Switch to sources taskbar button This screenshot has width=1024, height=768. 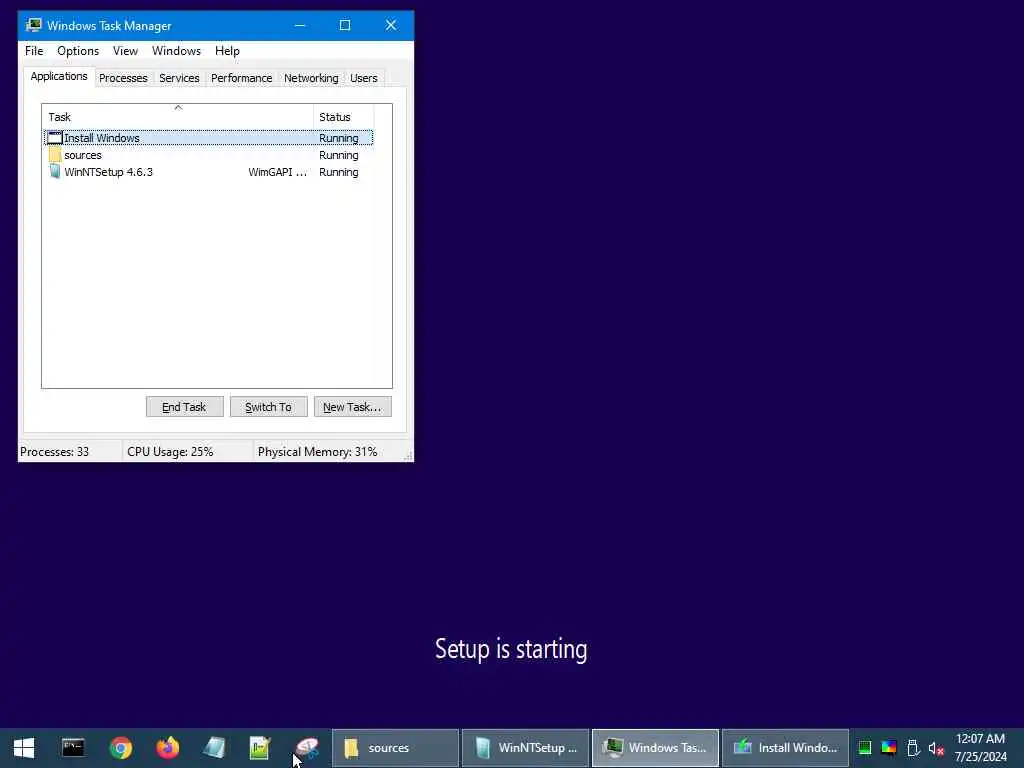point(395,748)
